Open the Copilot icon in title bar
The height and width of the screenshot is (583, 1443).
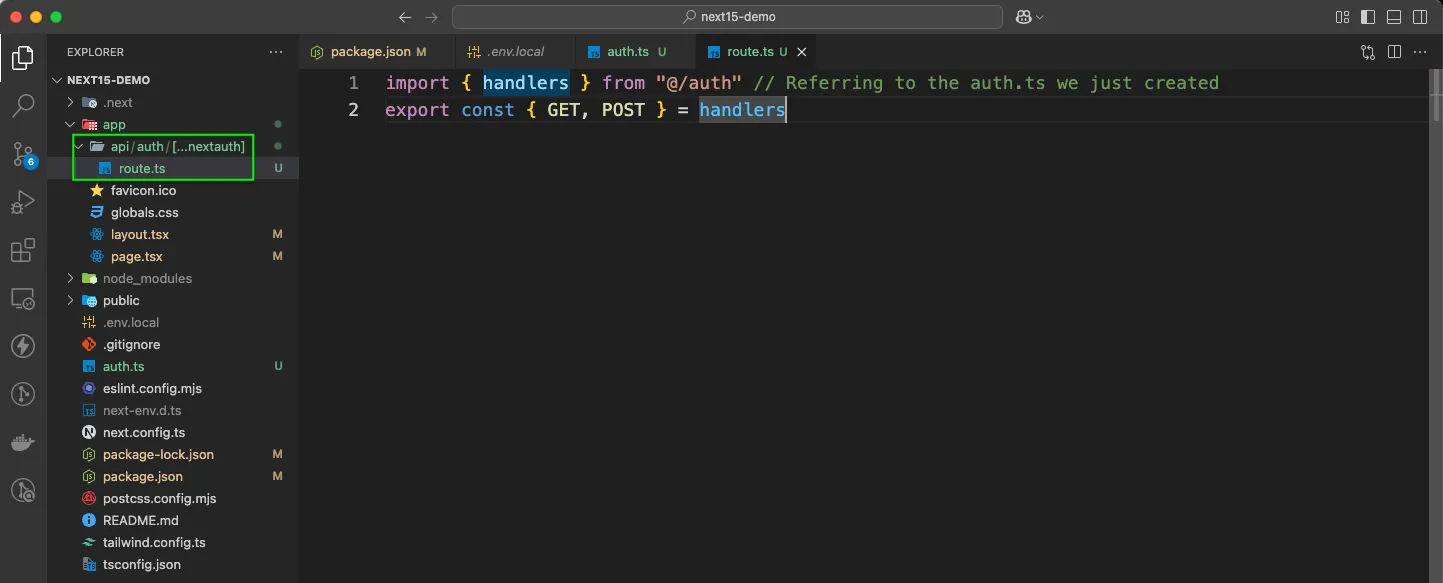pyautogui.click(x=1023, y=17)
